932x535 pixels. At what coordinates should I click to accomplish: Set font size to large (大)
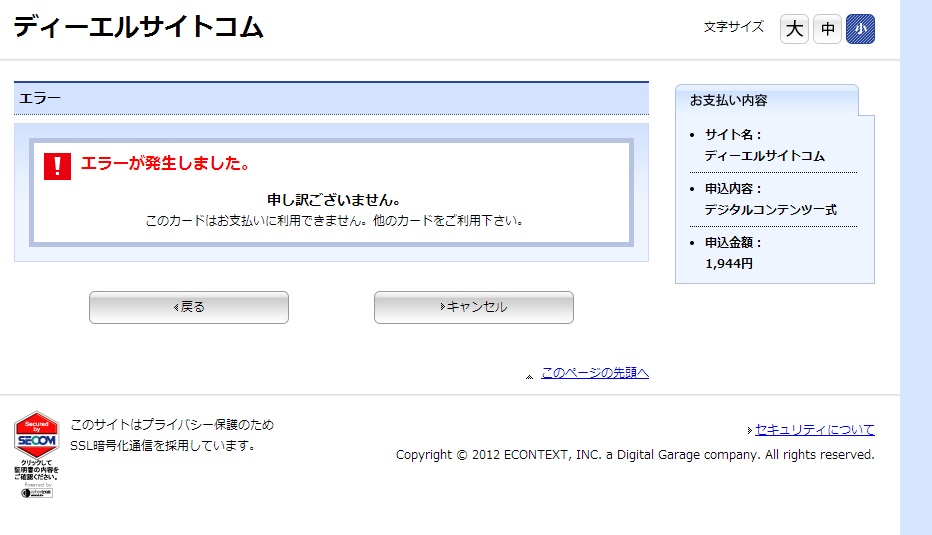(794, 29)
